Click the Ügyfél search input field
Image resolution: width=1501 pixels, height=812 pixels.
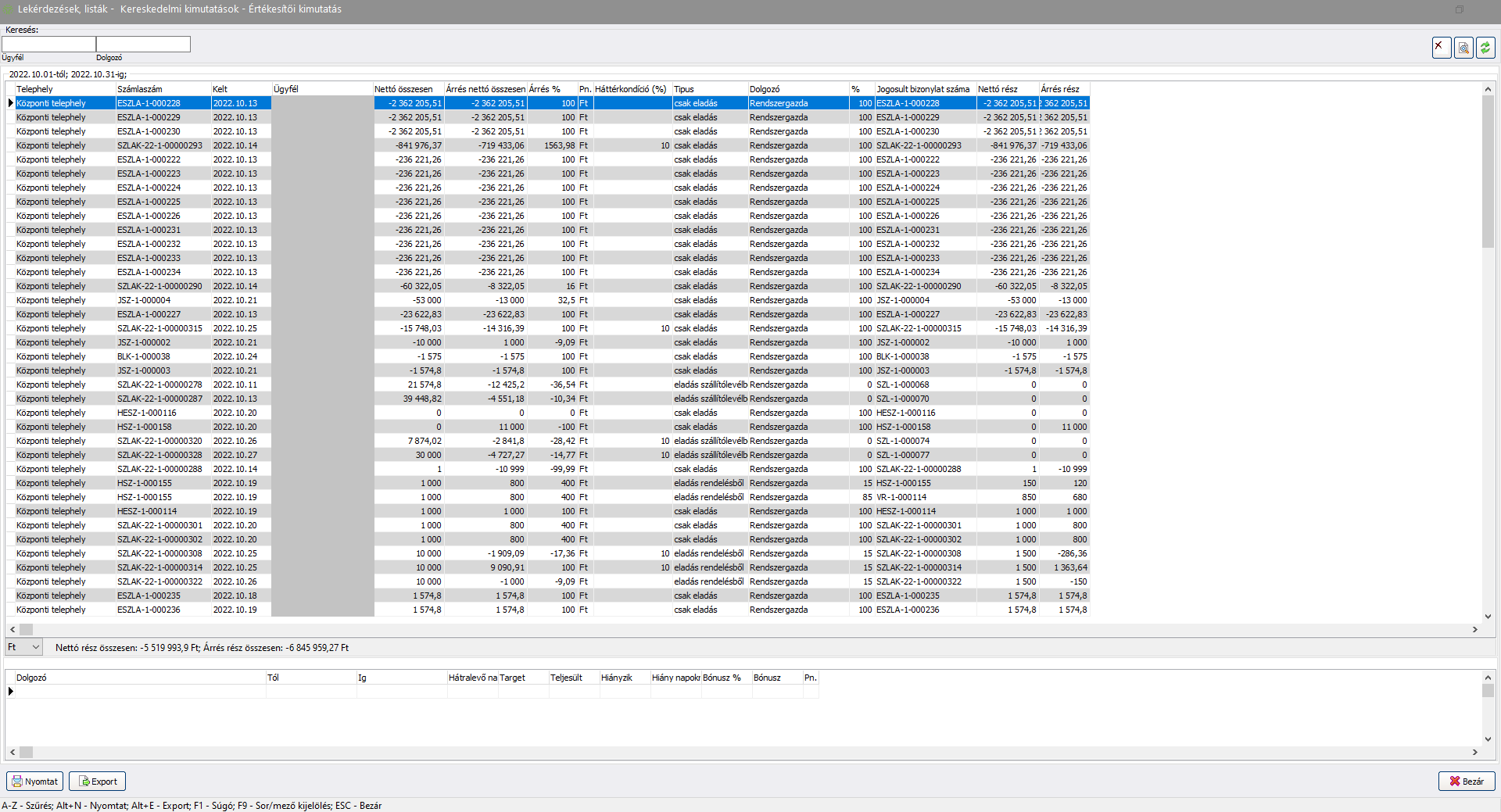[48, 45]
